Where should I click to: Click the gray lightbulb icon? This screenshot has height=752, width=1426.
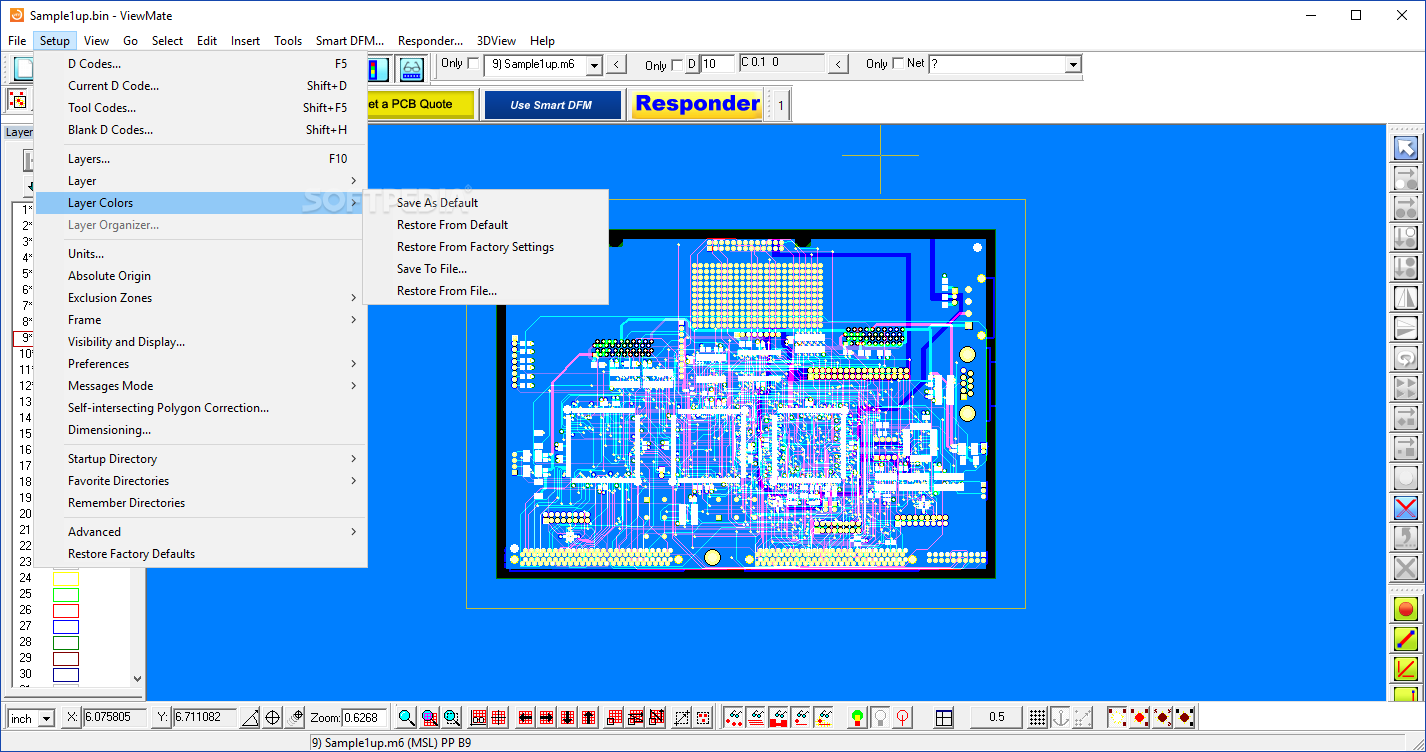pyautogui.click(x=880, y=717)
